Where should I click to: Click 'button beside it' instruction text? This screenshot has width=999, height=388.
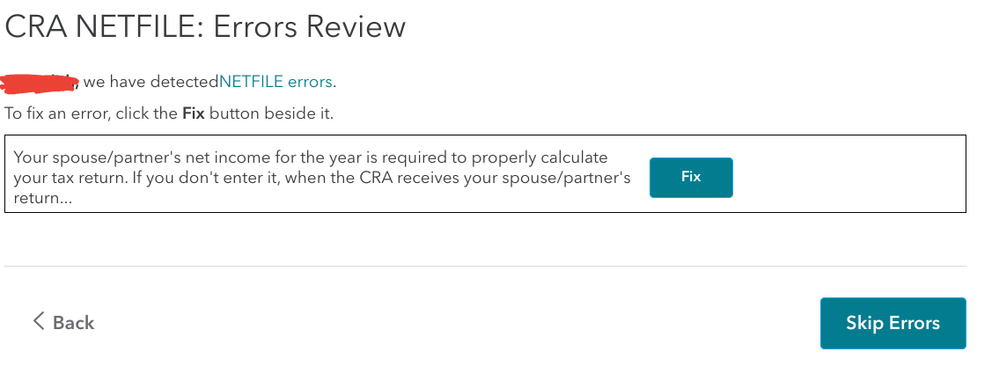pos(271,114)
